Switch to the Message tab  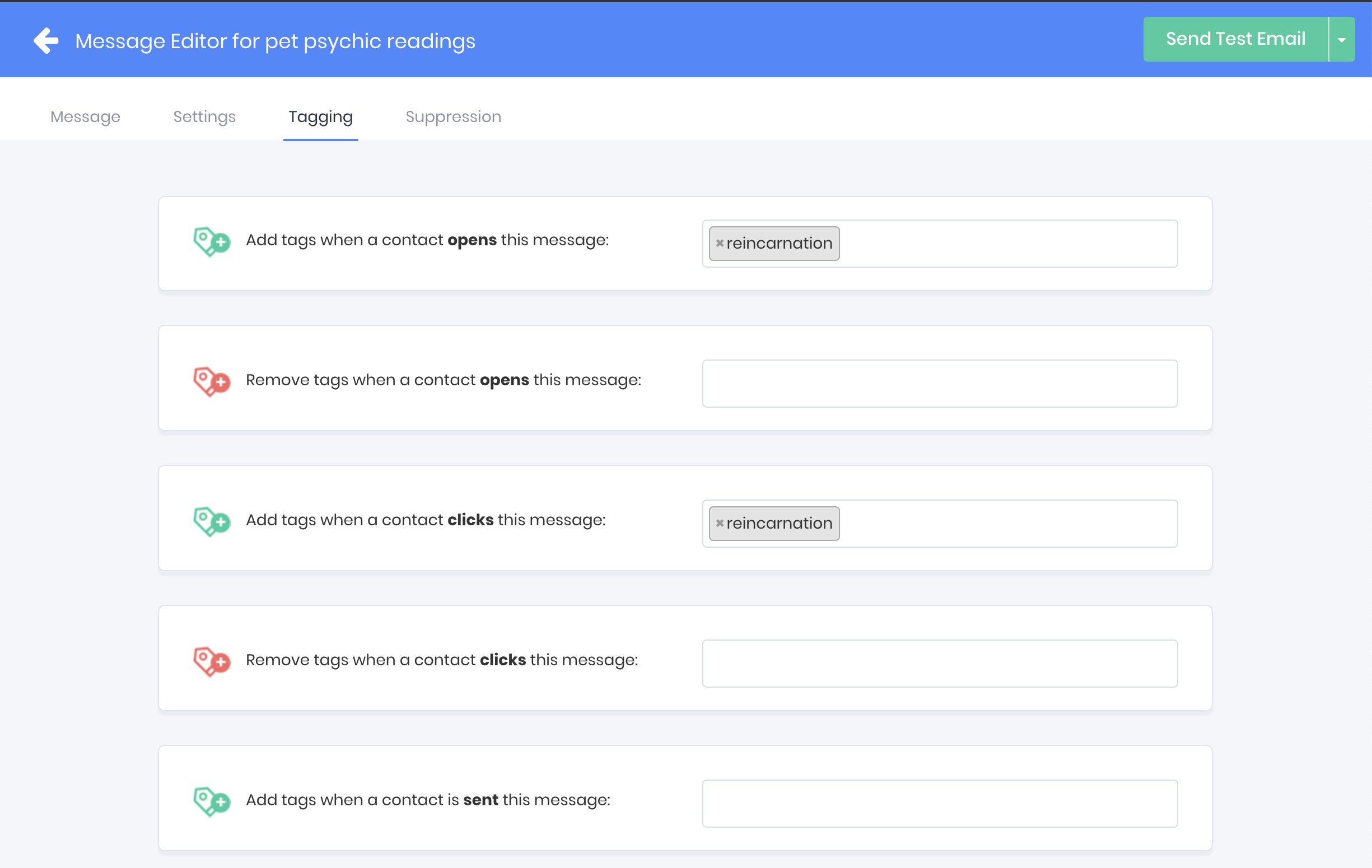pos(86,117)
